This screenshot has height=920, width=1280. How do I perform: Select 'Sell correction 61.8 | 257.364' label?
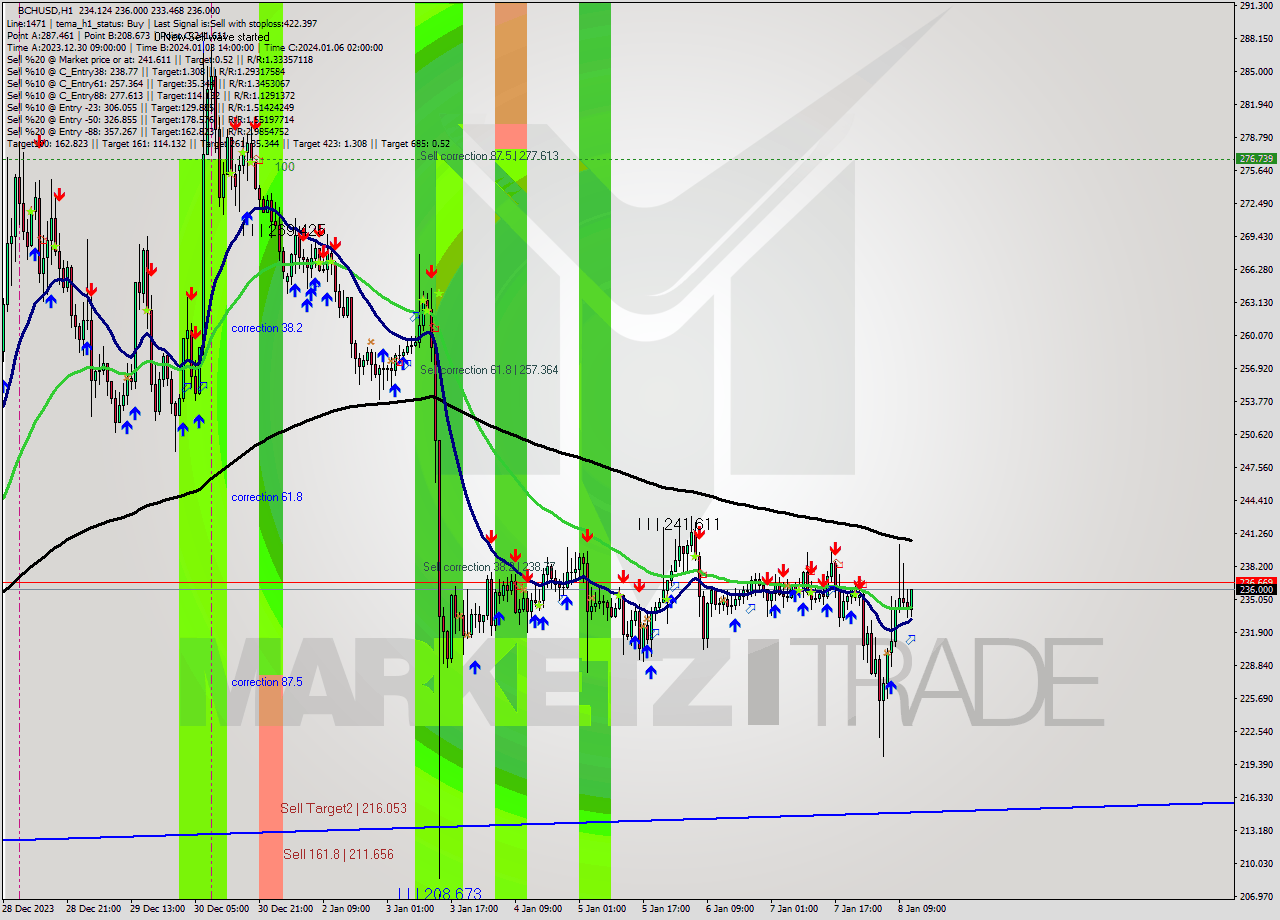pyautogui.click(x=489, y=370)
